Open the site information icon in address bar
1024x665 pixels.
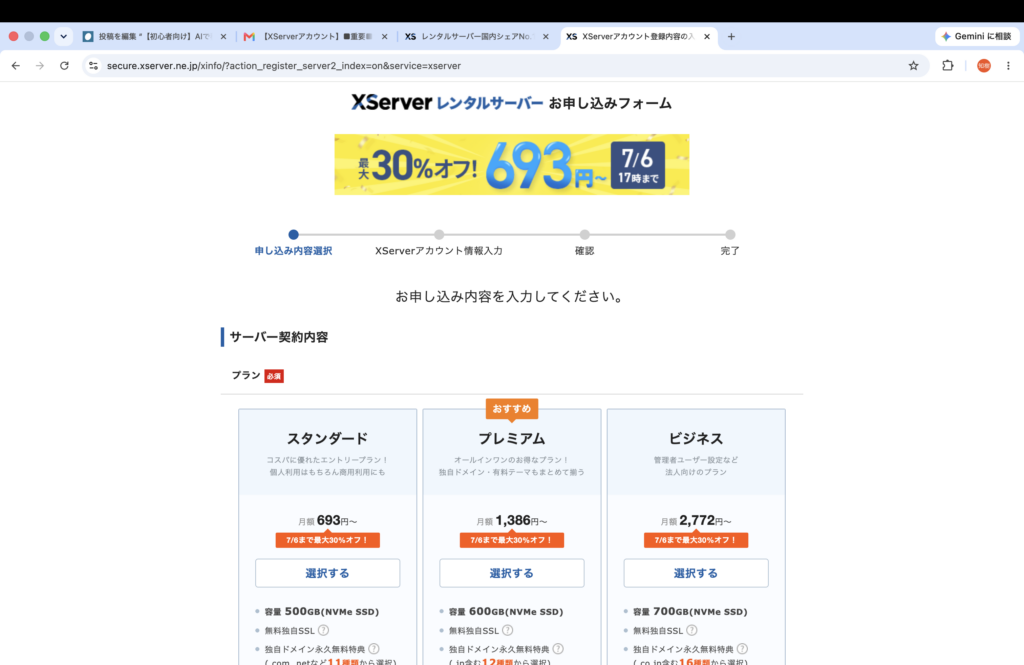(x=93, y=66)
